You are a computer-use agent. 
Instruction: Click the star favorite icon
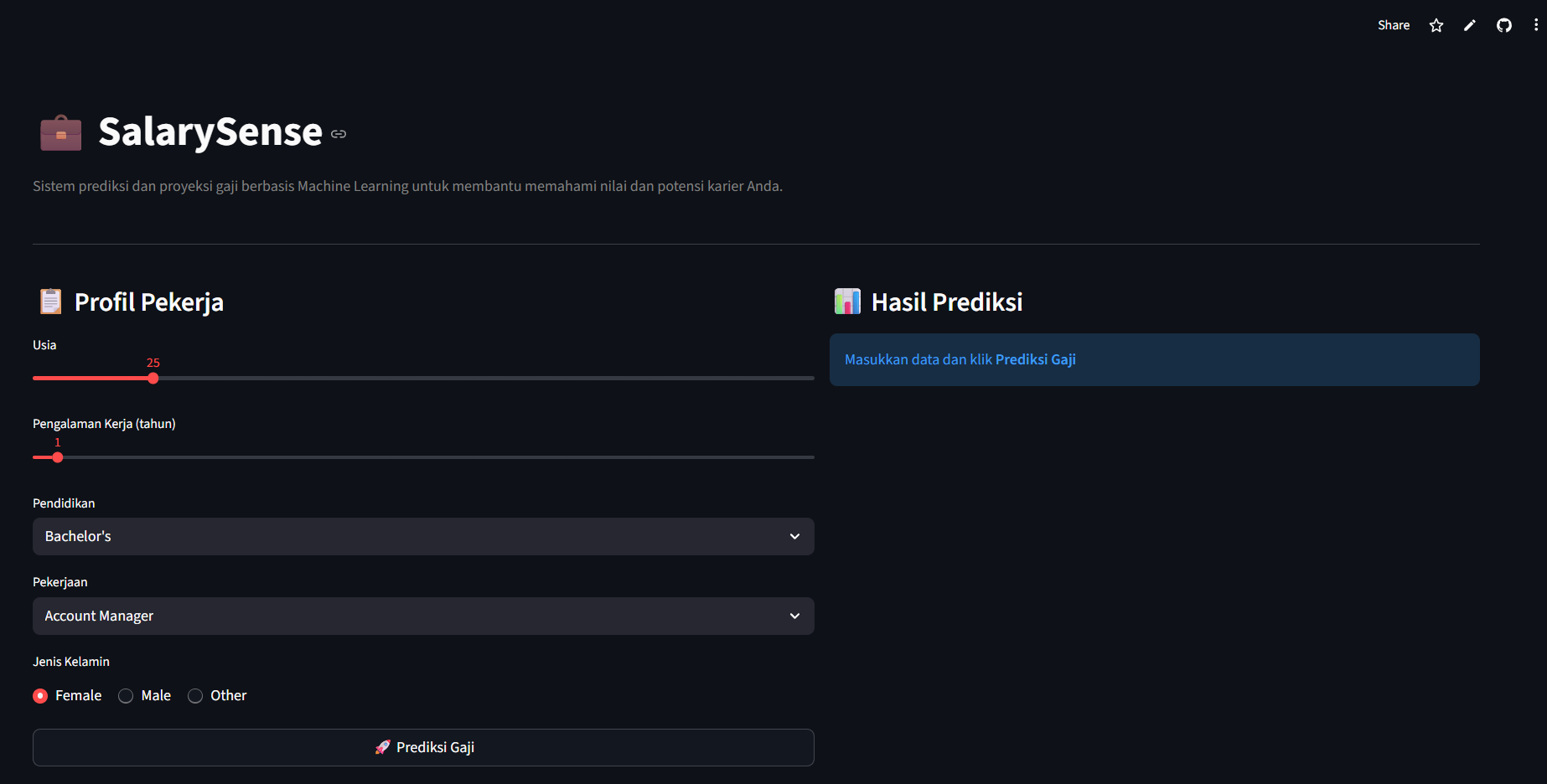pyautogui.click(x=1436, y=25)
